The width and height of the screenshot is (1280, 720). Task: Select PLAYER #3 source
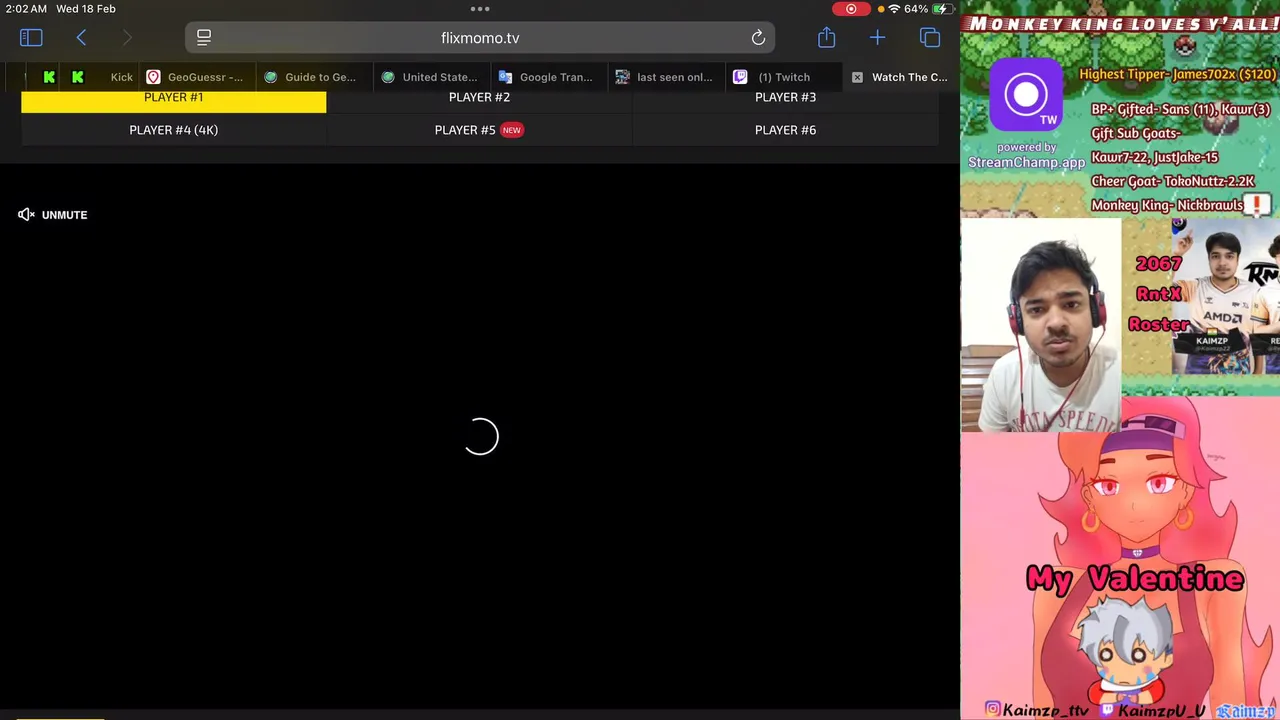(x=785, y=100)
